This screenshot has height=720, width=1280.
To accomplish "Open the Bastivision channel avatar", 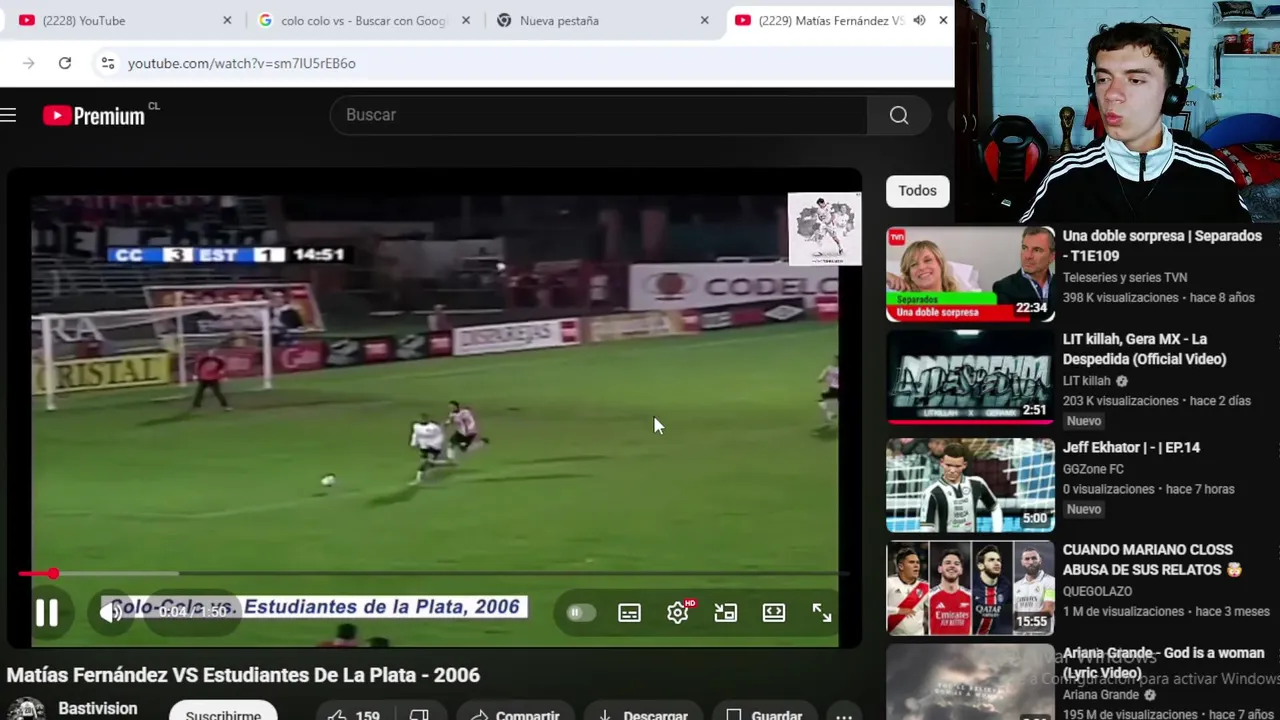I will point(26,710).
